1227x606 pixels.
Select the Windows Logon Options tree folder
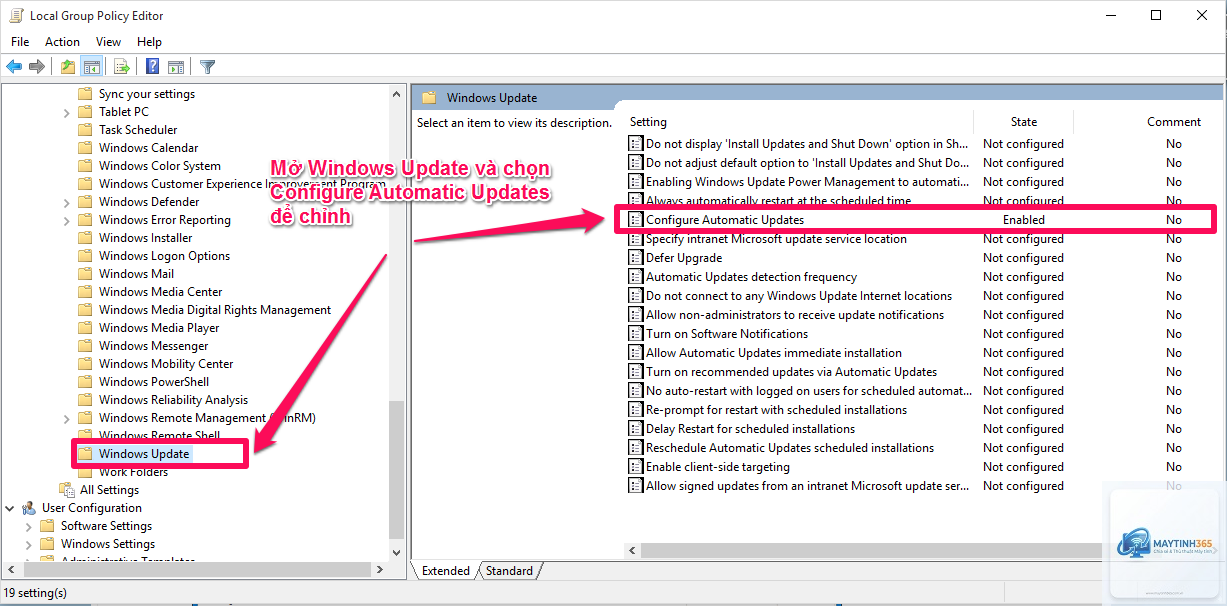164,256
